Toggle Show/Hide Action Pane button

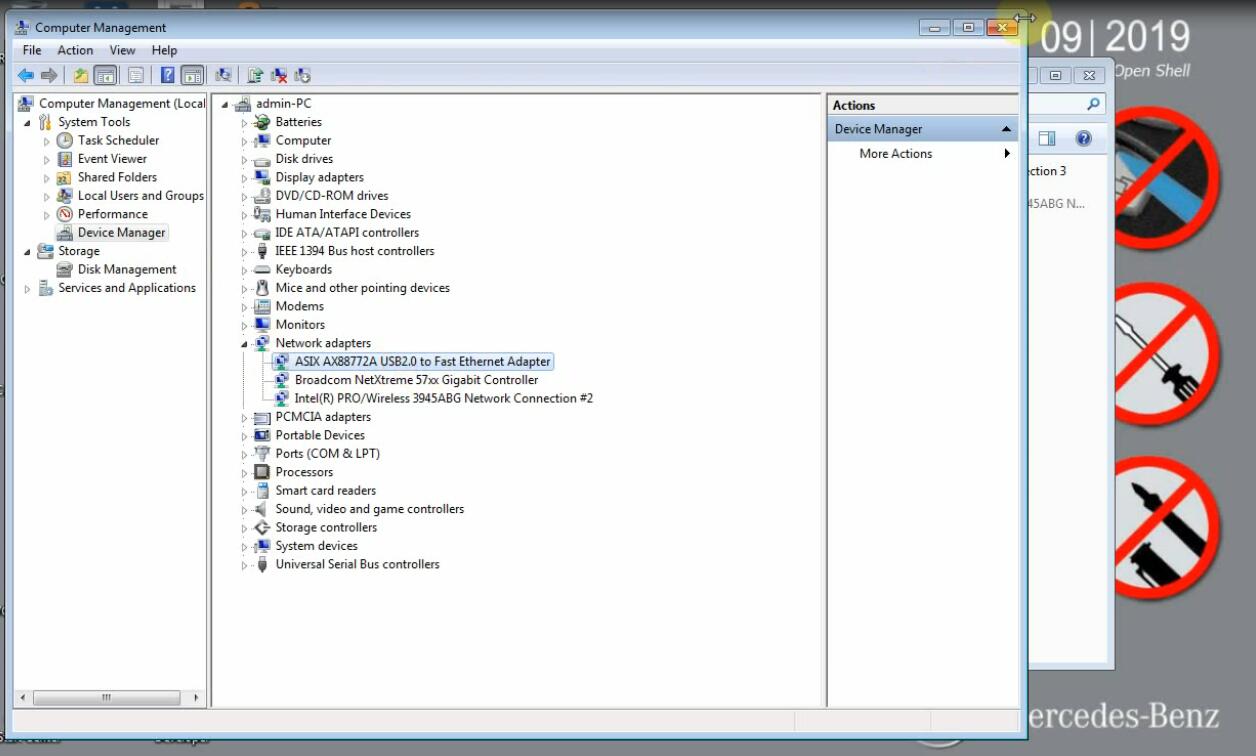pyautogui.click(x=192, y=75)
